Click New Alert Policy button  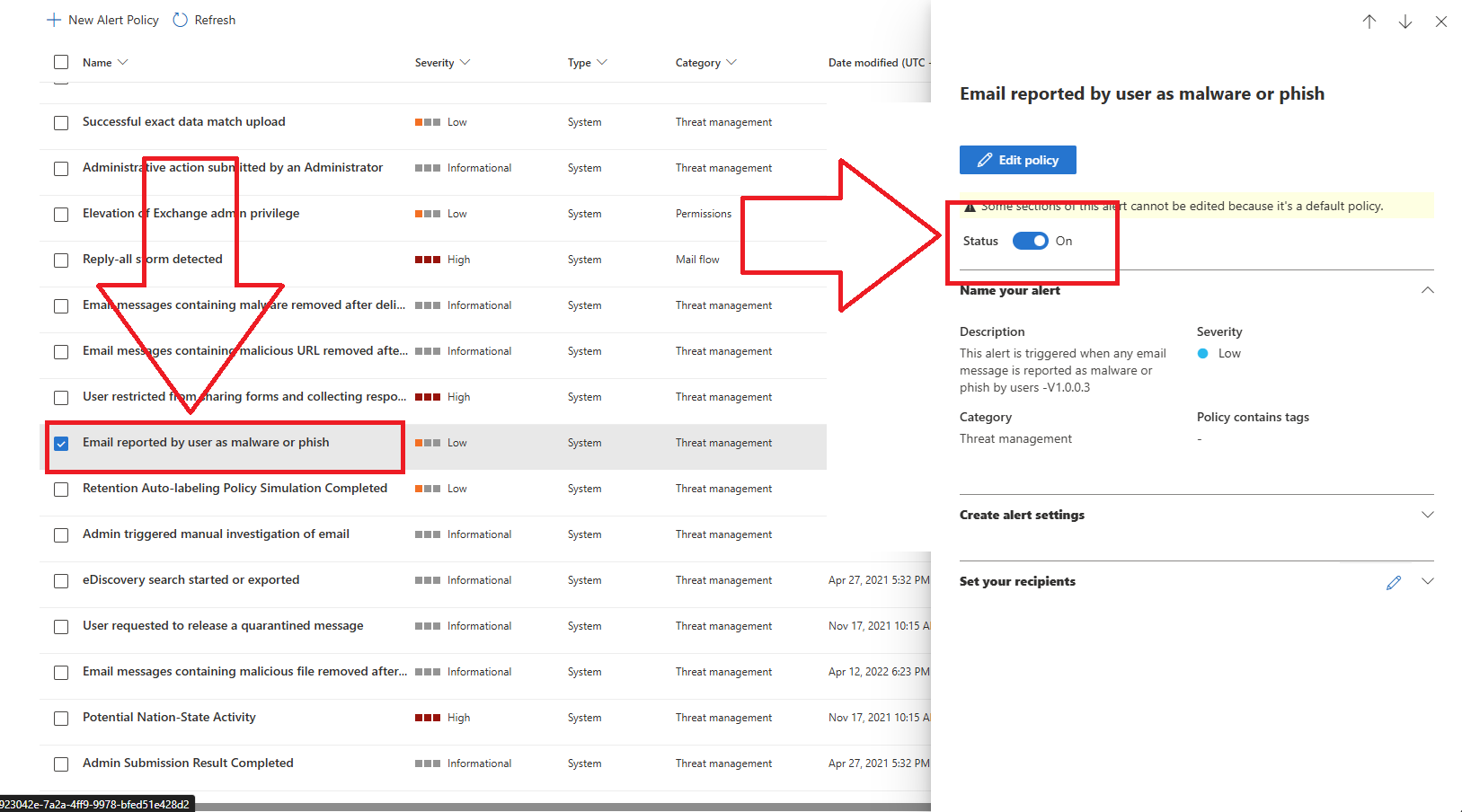(x=102, y=20)
